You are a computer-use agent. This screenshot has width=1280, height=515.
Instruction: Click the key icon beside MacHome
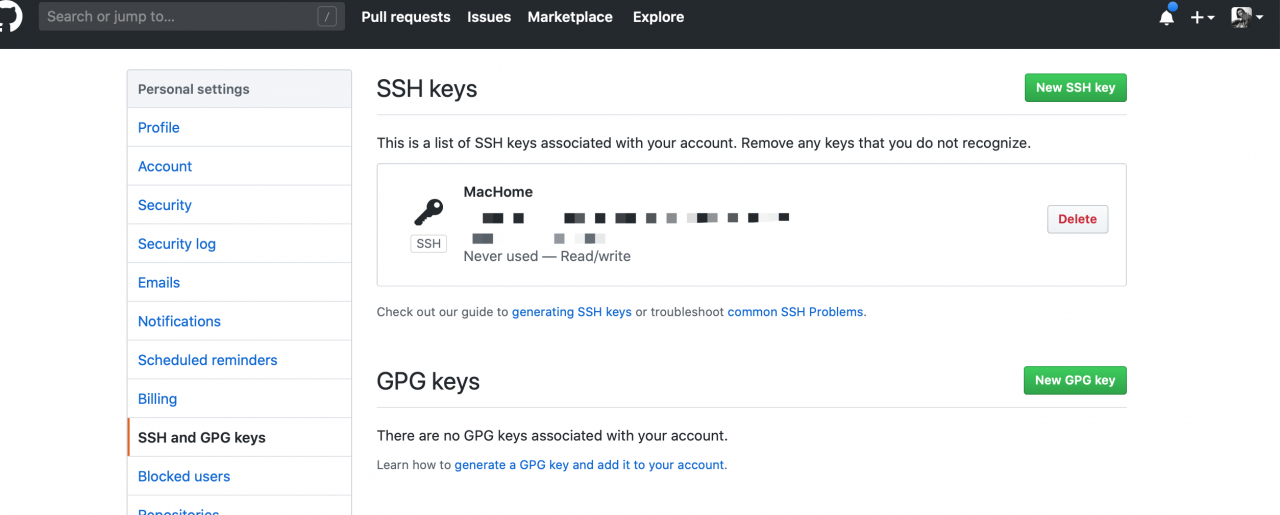[x=428, y=212]
